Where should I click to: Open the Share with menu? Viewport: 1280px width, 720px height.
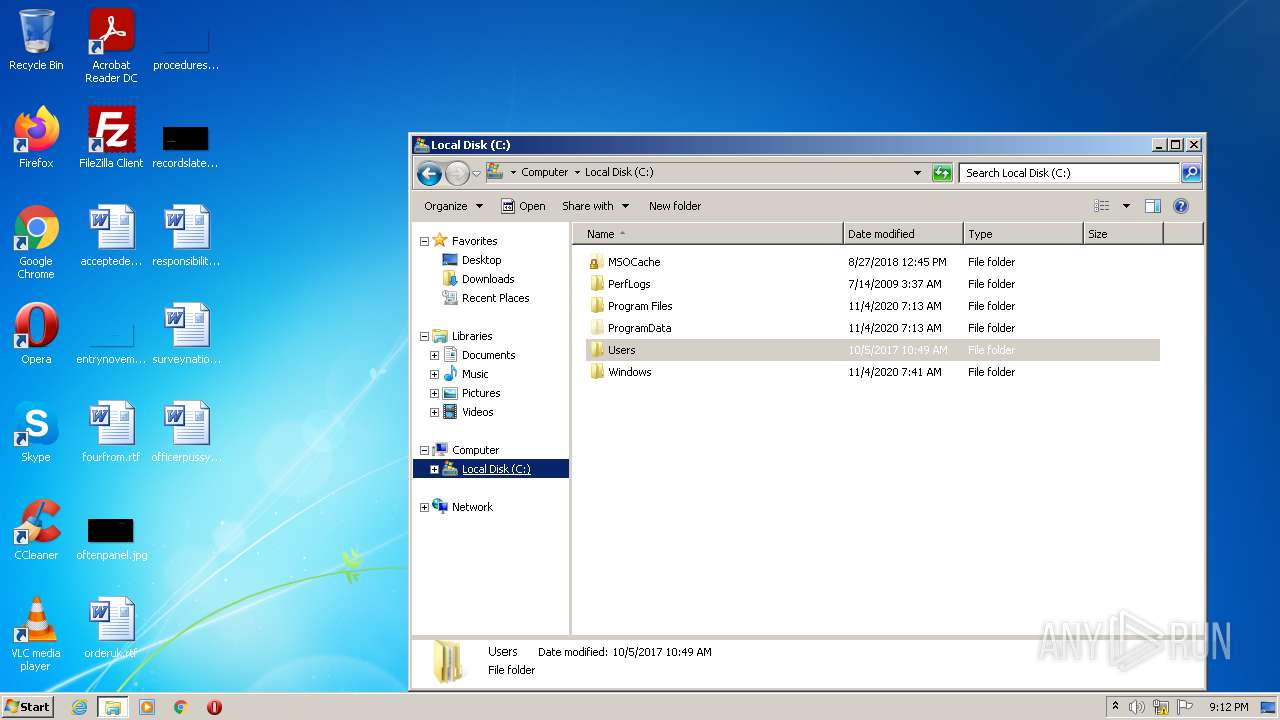pos(595,206)
